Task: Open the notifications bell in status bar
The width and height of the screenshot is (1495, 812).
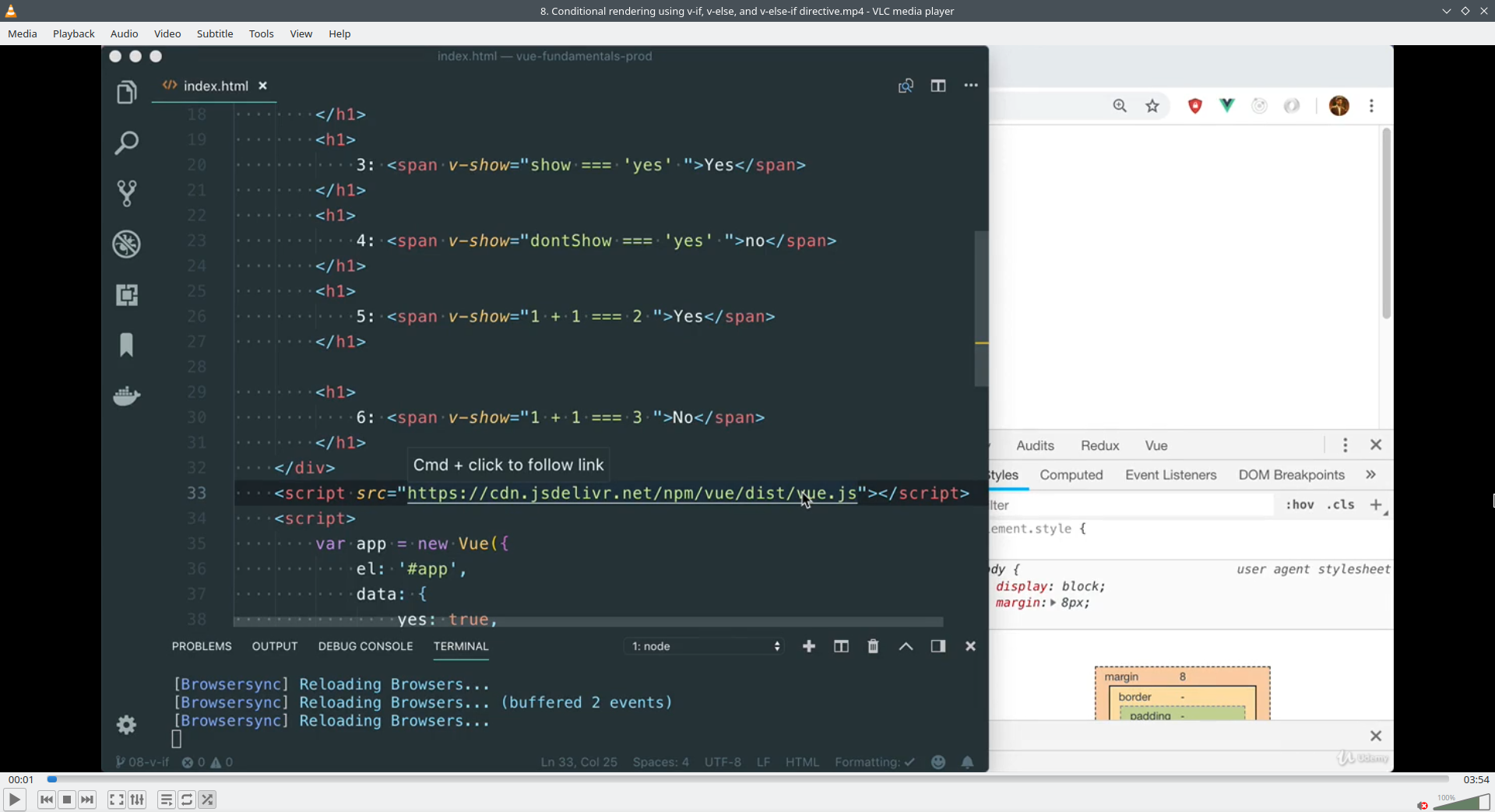Action: tap(967, 762)
